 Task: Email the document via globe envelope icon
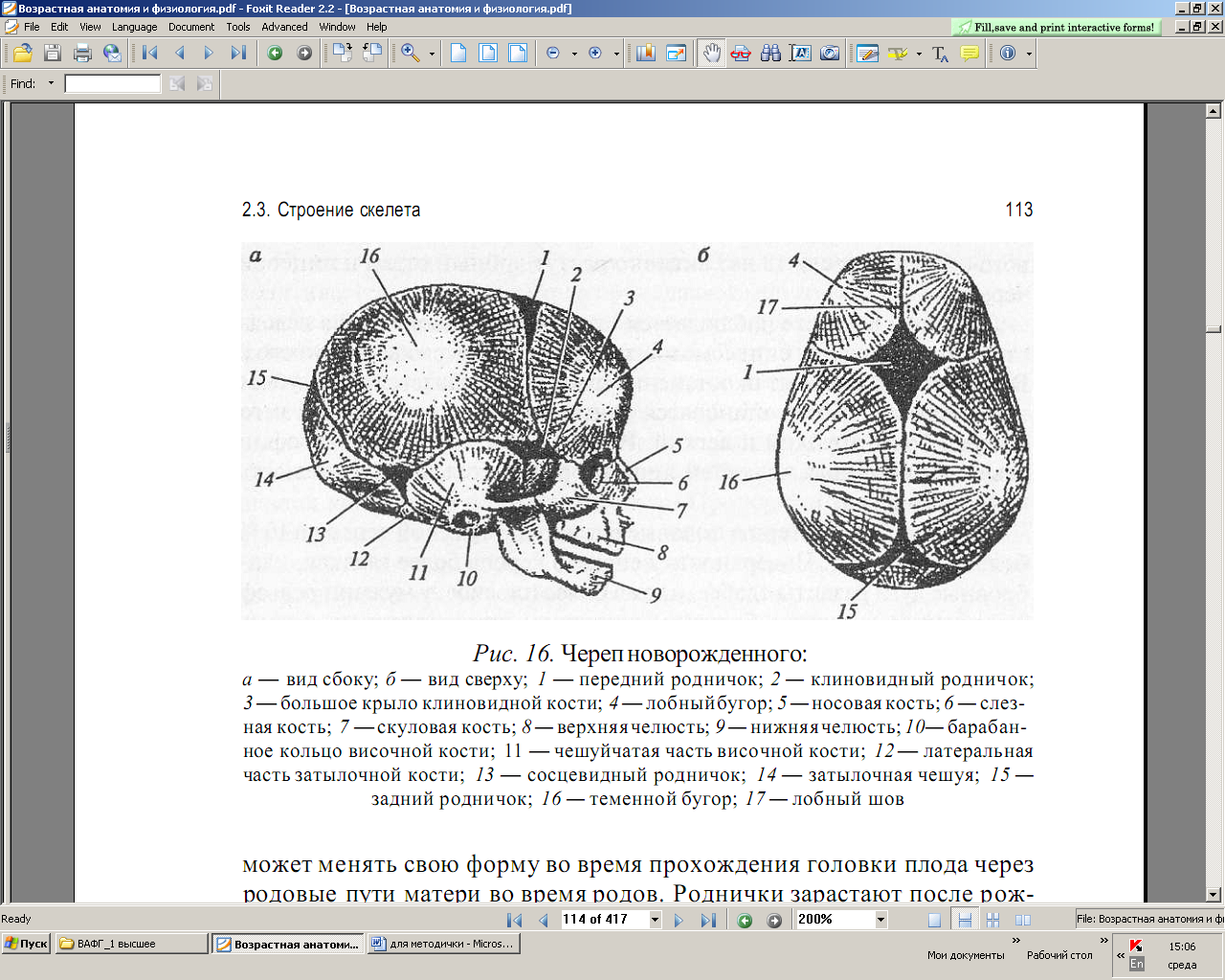[112, 54]
